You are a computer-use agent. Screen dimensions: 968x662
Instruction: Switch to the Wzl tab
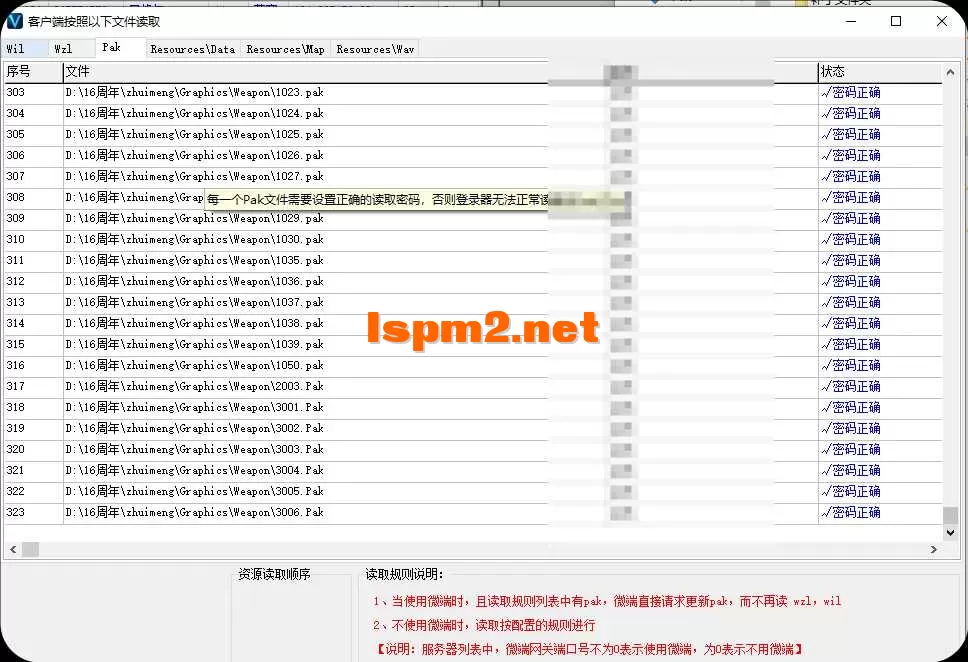click(x=71, y=49)
